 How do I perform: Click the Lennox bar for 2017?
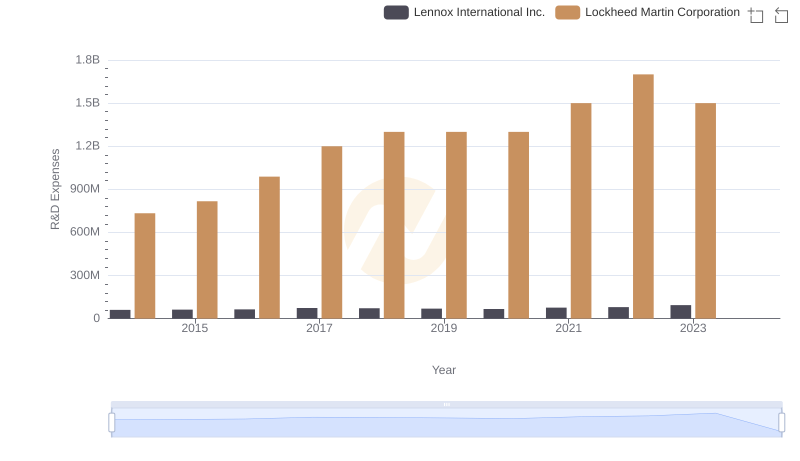(x=307, y=313)
